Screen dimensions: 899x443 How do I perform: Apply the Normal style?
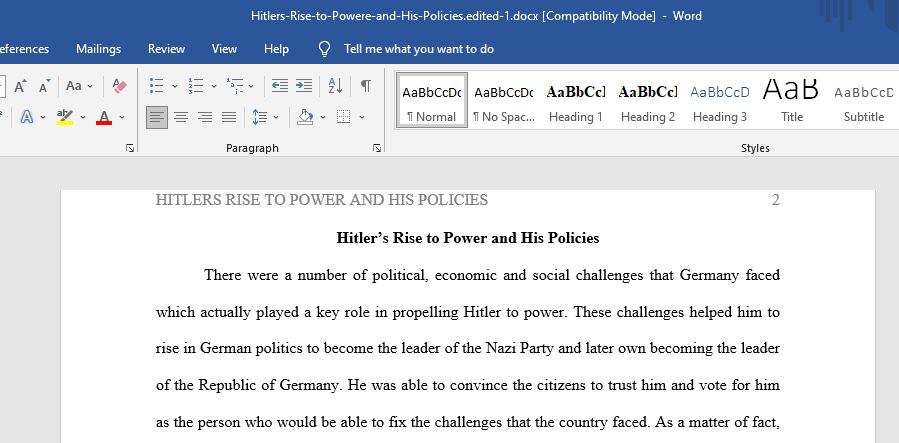coord(432,100)
